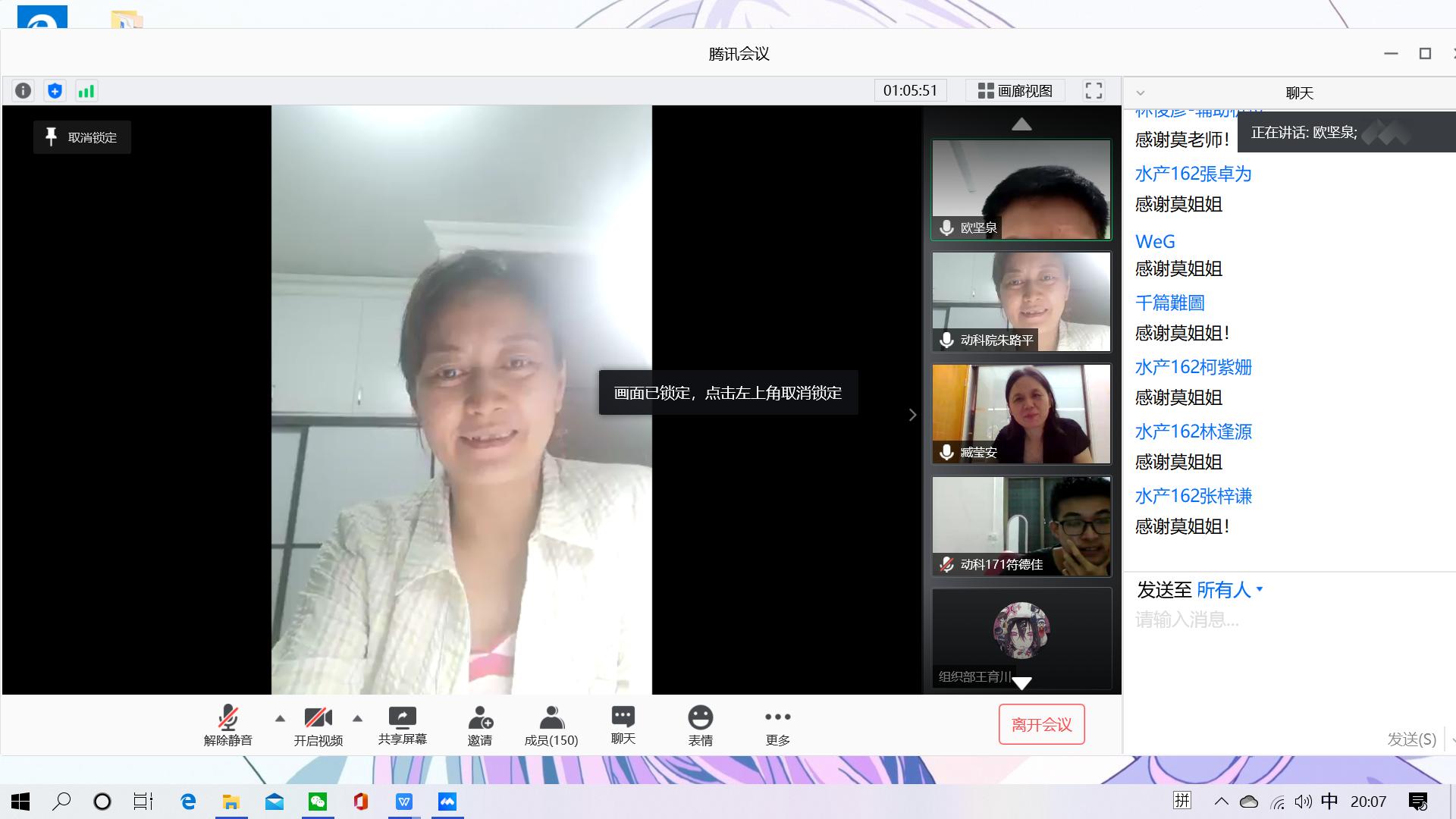Image resolution: width=1456 pixels, height=819 pixels.
Task: Click the invite (邀请) icon
Action: tap(480, 726)
